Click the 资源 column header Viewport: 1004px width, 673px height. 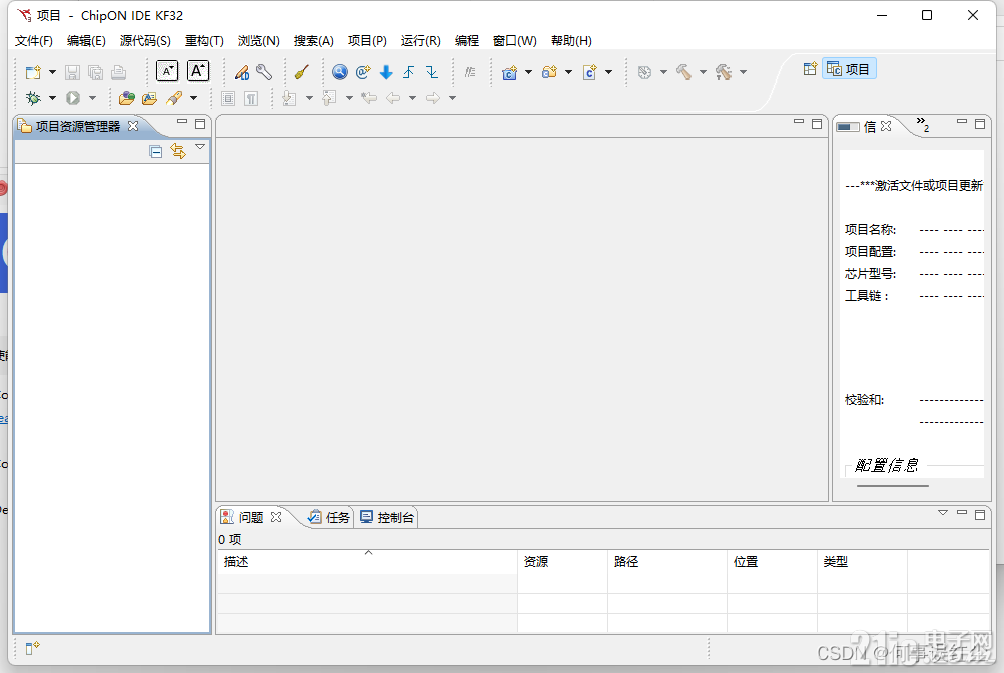pyautogui.click(x=562, y=562)
